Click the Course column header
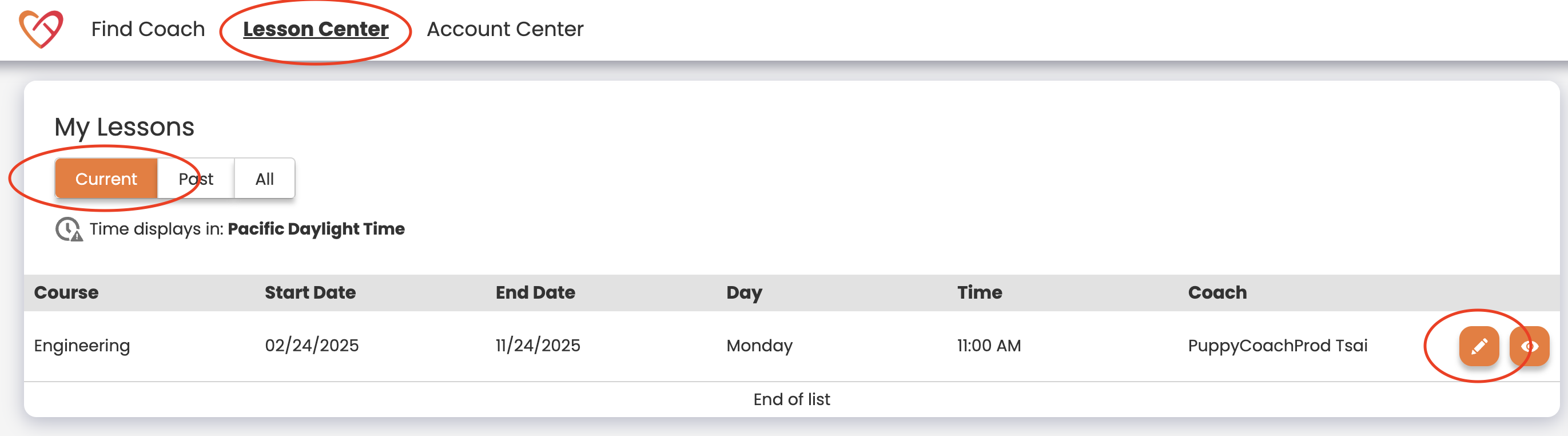 tap(66, 292)
